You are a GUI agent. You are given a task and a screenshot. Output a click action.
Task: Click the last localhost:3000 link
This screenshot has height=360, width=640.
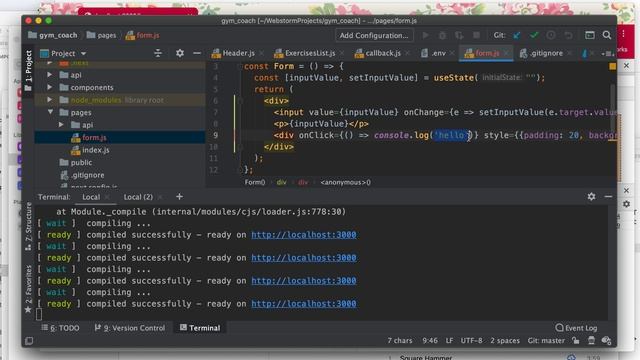[x=304, y=304]
